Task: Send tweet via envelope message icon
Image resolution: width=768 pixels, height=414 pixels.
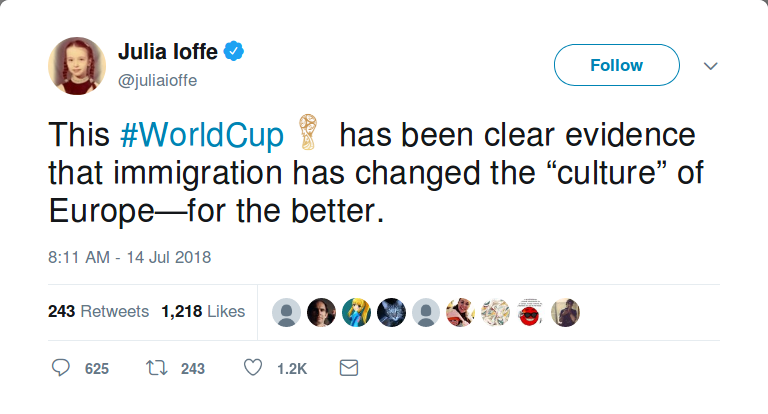Action: pyautogui.click(x=349, y=369)
